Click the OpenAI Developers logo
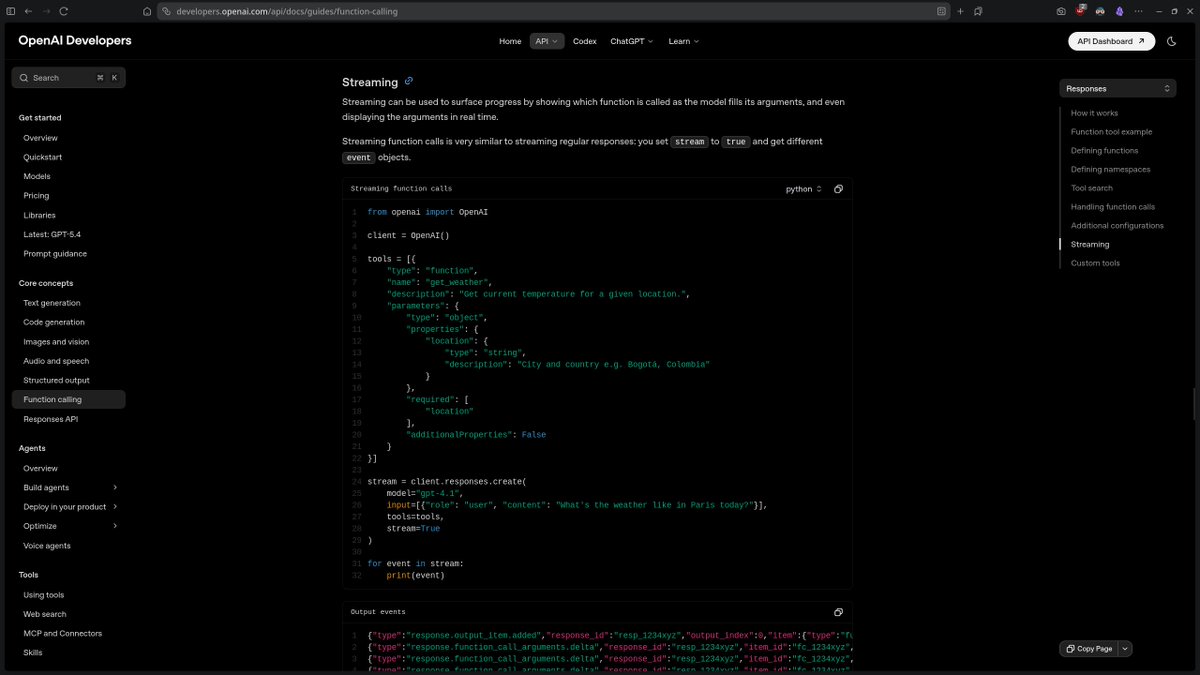The height and width of the screenshot is (675, 1200). [75, 41]
